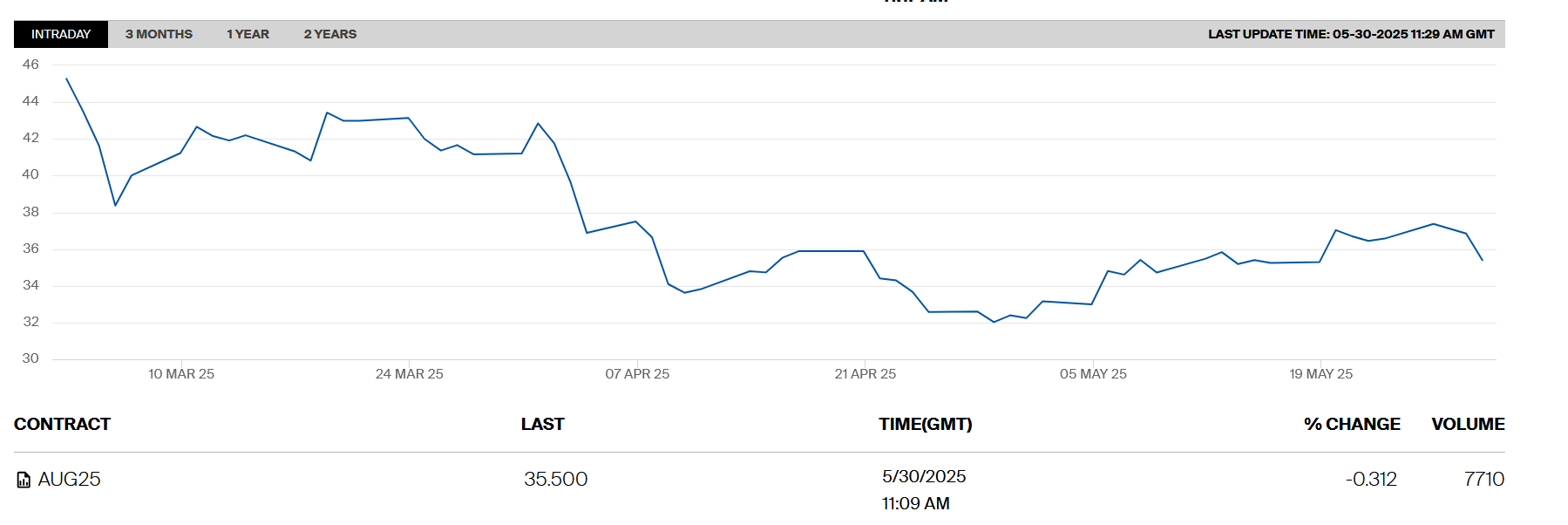The width and height of the screenshot is (1568, 525).
Task: Click the CONTRACT column header
Action: tap(62, 424)
